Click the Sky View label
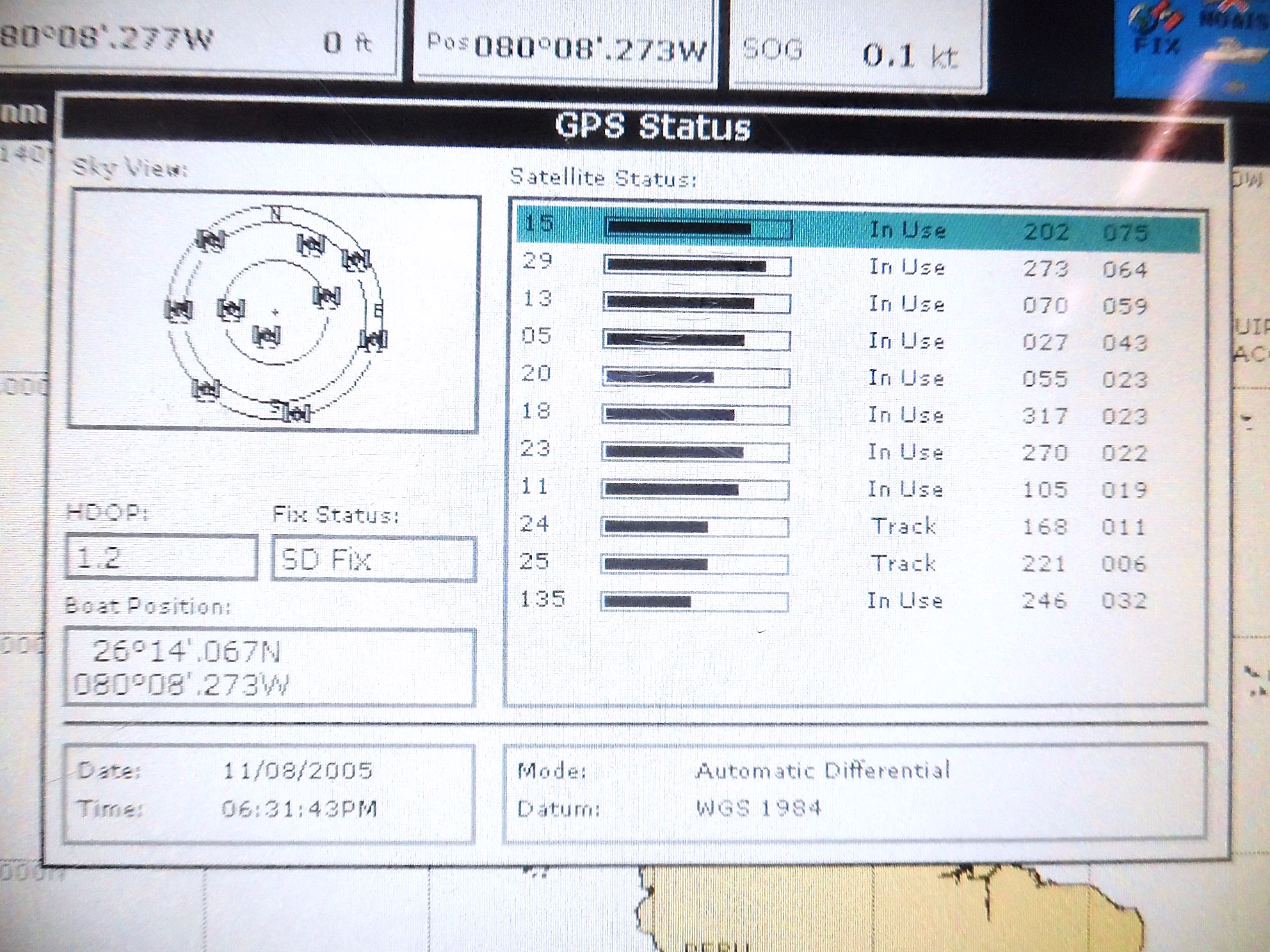This screenshot has height=952, width=1270. coord(129,168)
